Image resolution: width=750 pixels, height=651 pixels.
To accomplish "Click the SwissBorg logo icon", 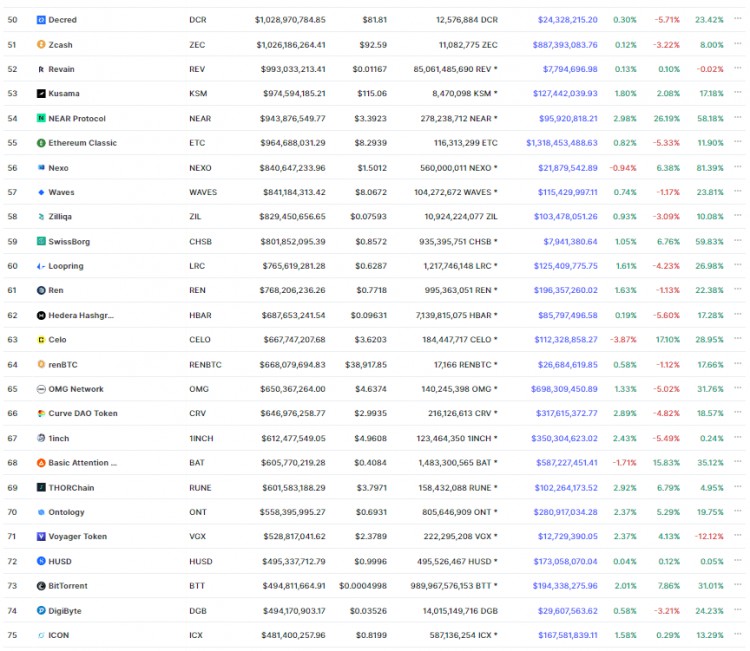I will click(41, 241).
